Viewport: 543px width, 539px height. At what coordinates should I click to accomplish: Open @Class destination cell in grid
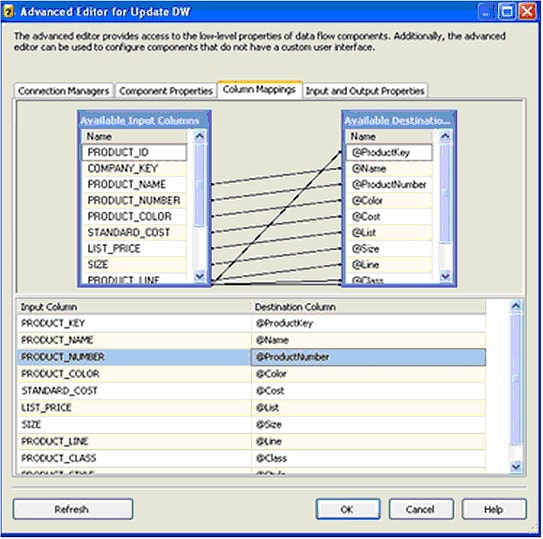368,458
